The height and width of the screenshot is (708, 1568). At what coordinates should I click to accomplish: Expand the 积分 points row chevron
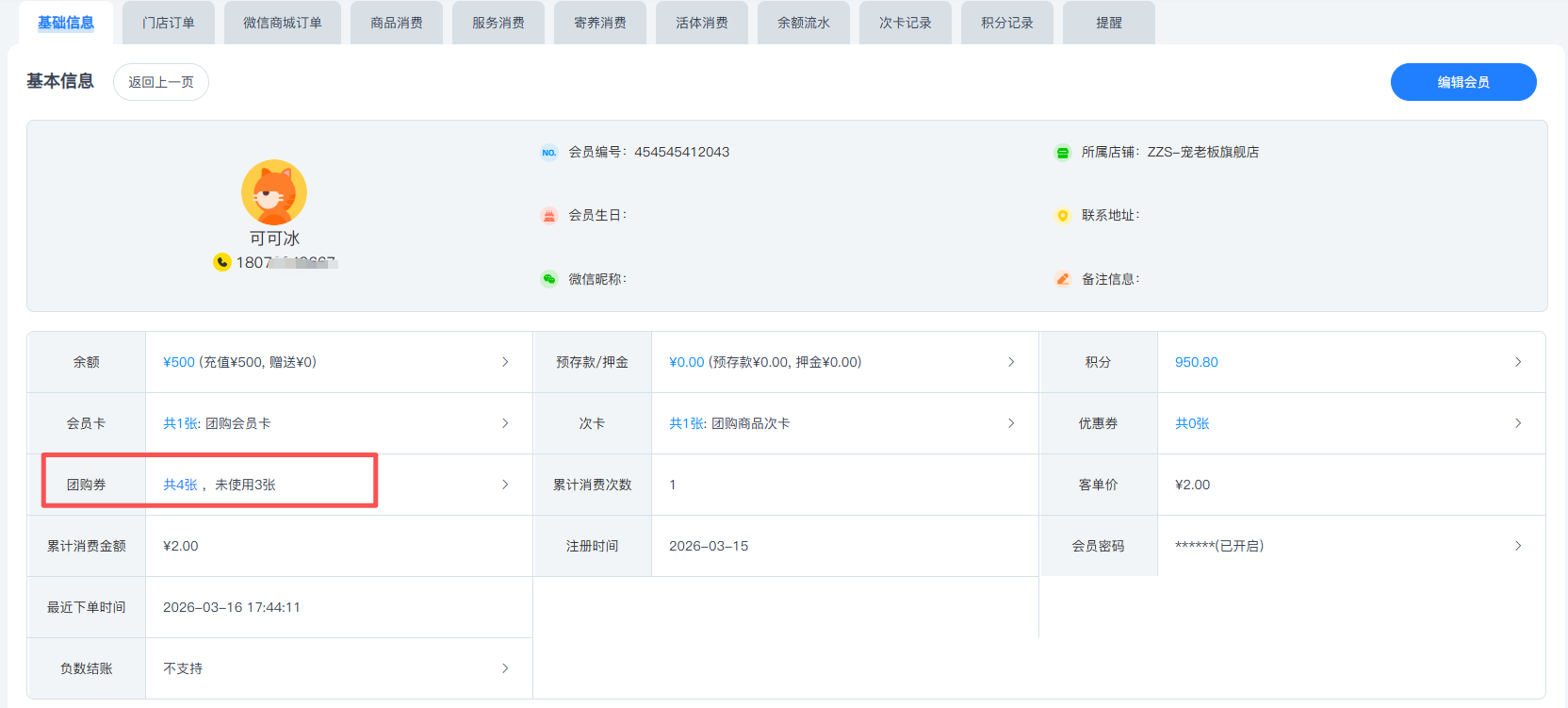point(1517,362)
